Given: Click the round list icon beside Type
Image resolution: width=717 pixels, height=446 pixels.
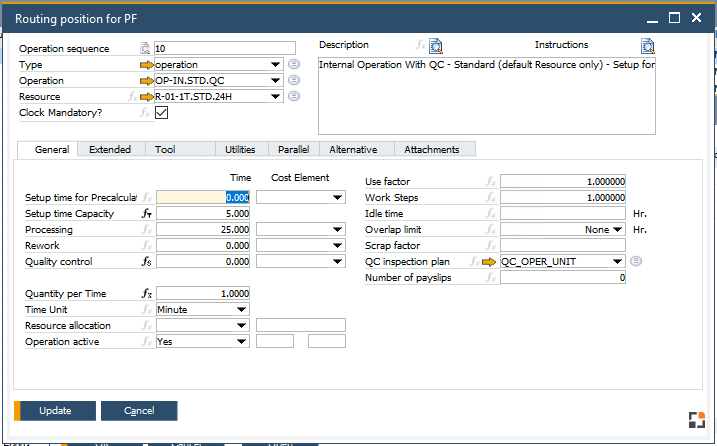Looking at the screenshot, I should click(294, 64).
